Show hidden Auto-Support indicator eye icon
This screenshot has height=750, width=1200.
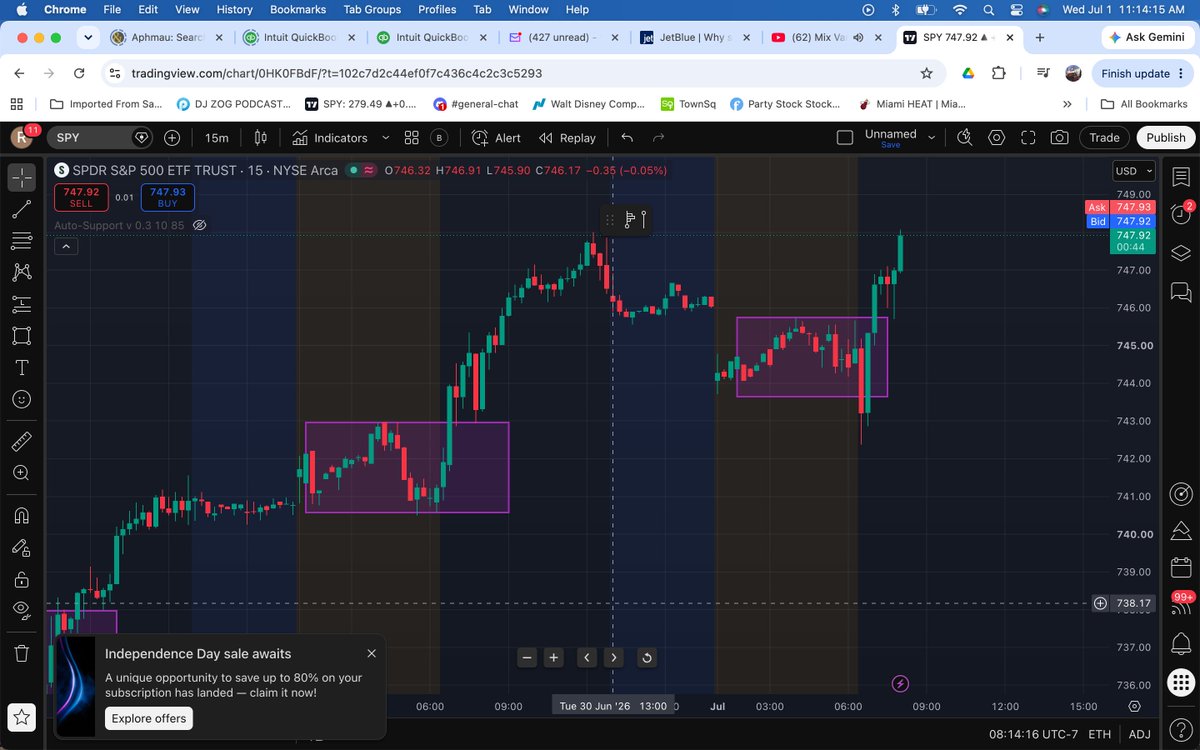click(x=199, y=225)
